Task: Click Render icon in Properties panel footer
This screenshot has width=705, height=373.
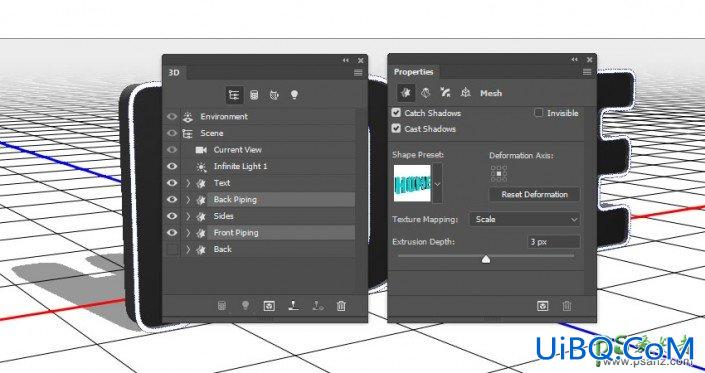Action: 543,306
